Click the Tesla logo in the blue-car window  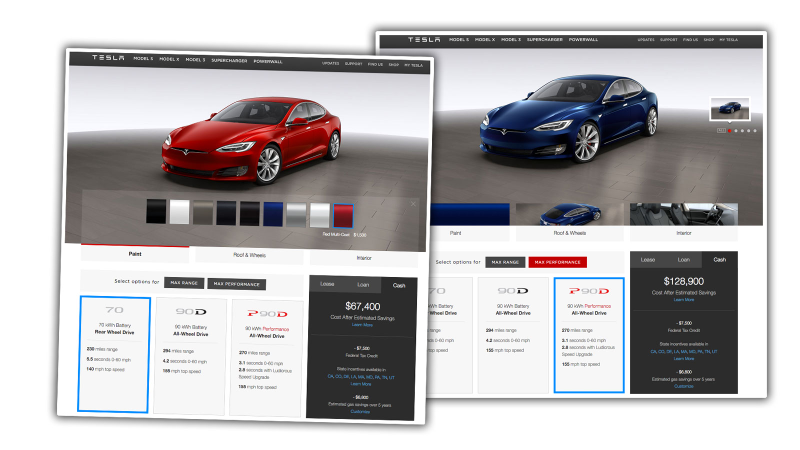coord(424,39)
